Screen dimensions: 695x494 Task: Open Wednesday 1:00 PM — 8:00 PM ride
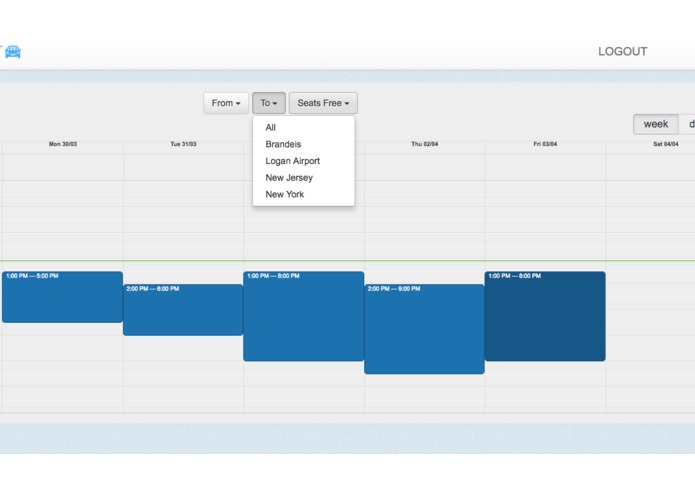(x=304, y=316)
